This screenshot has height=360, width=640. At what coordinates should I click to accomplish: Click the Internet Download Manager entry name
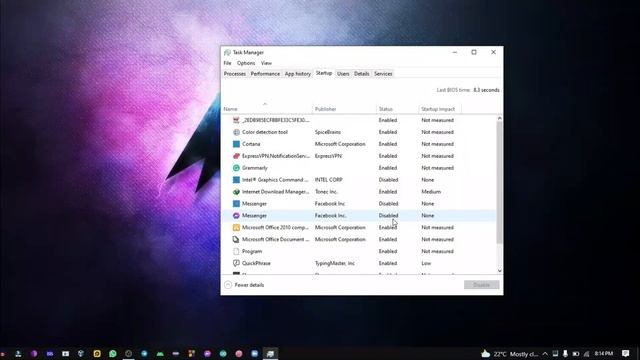pyautogui.click(x=276, y=191)
